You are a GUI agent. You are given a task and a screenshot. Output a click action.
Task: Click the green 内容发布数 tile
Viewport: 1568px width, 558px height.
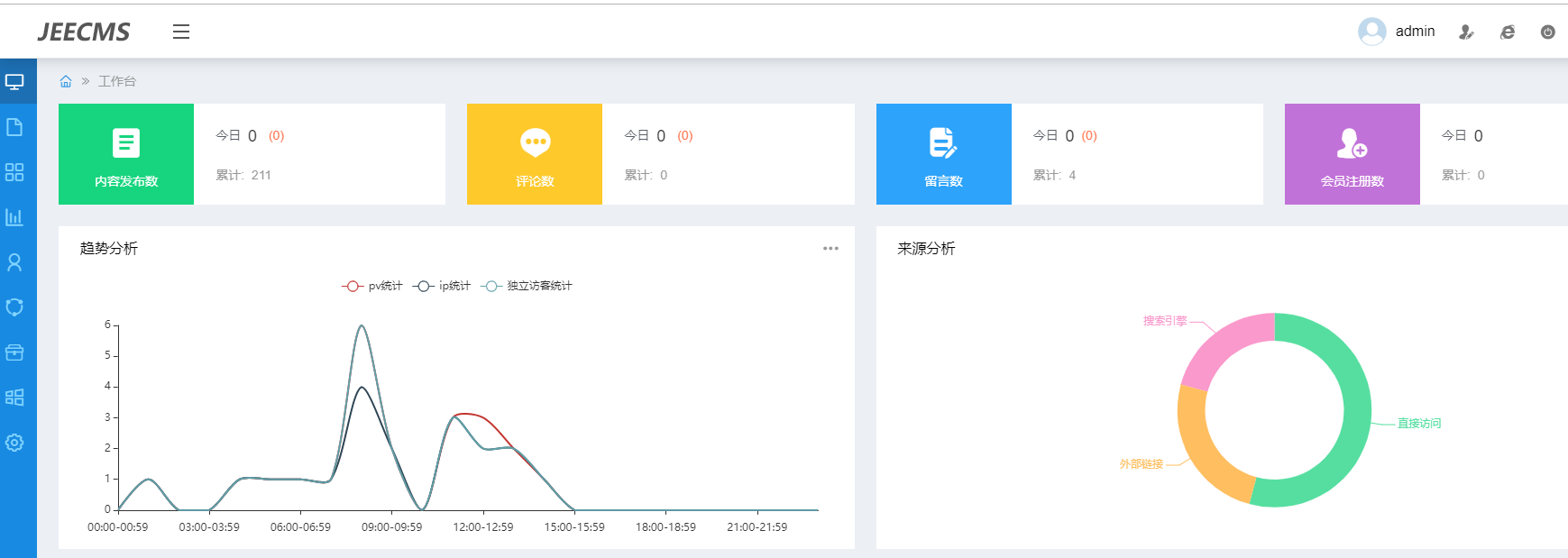click(x=126, y=154)
